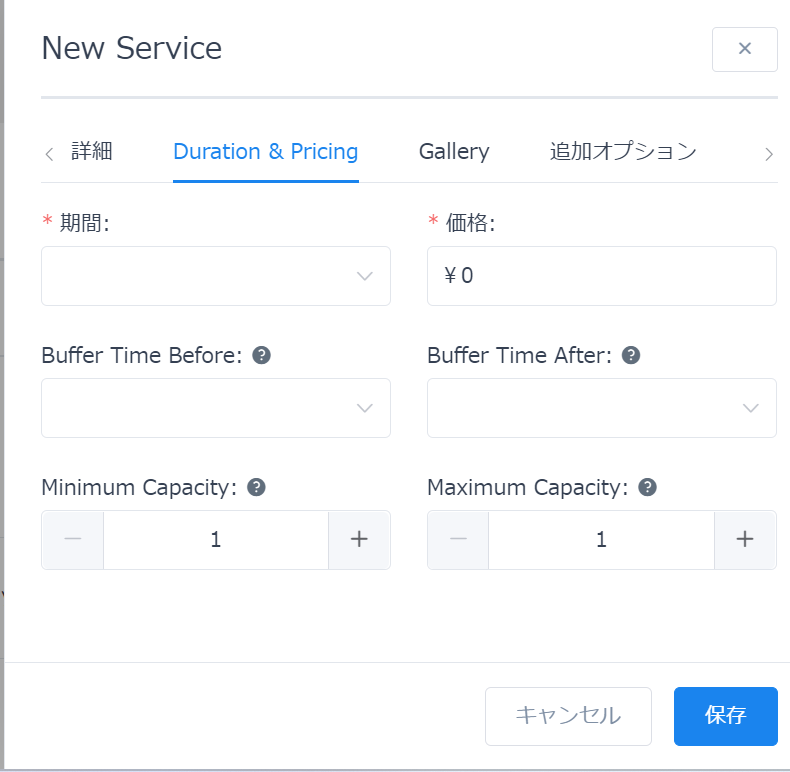Open the Gallery tab
Screen dimensions: 790x772
[x=454, y=152]
